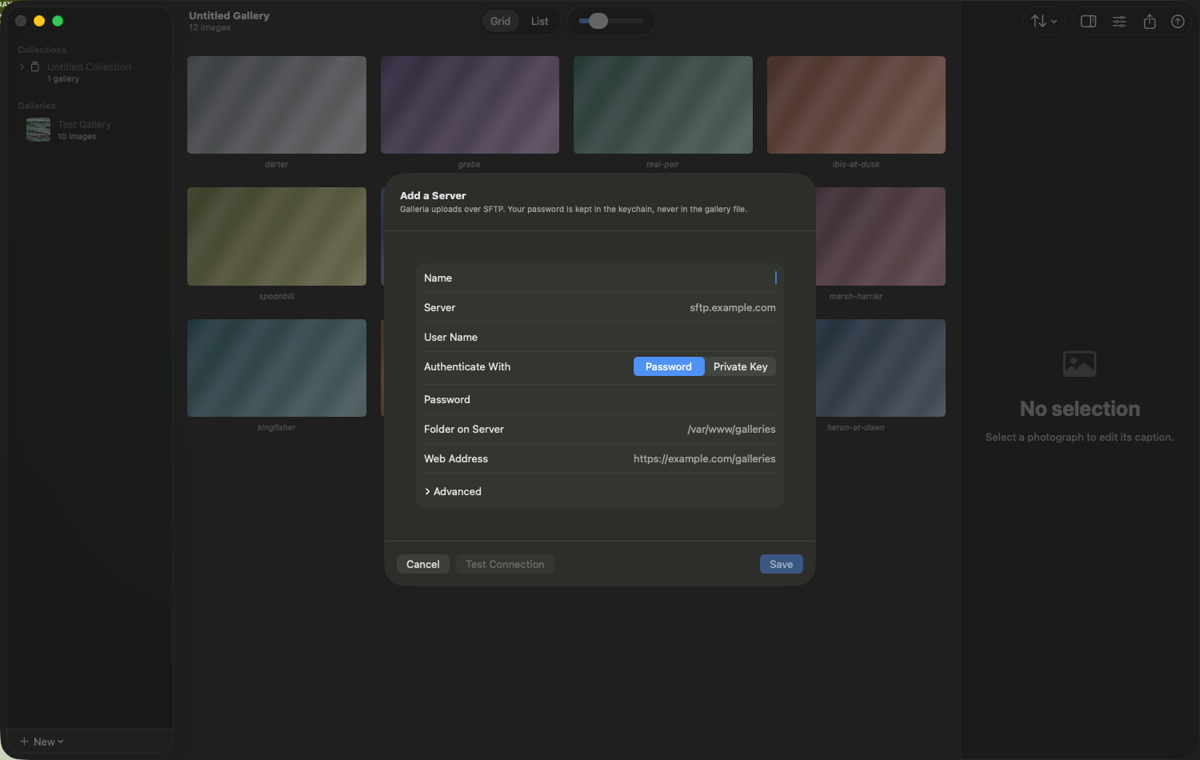Viewport: 1200px width, 760px height.
Task: Click the Cancel button
Action: click(423, 564)
